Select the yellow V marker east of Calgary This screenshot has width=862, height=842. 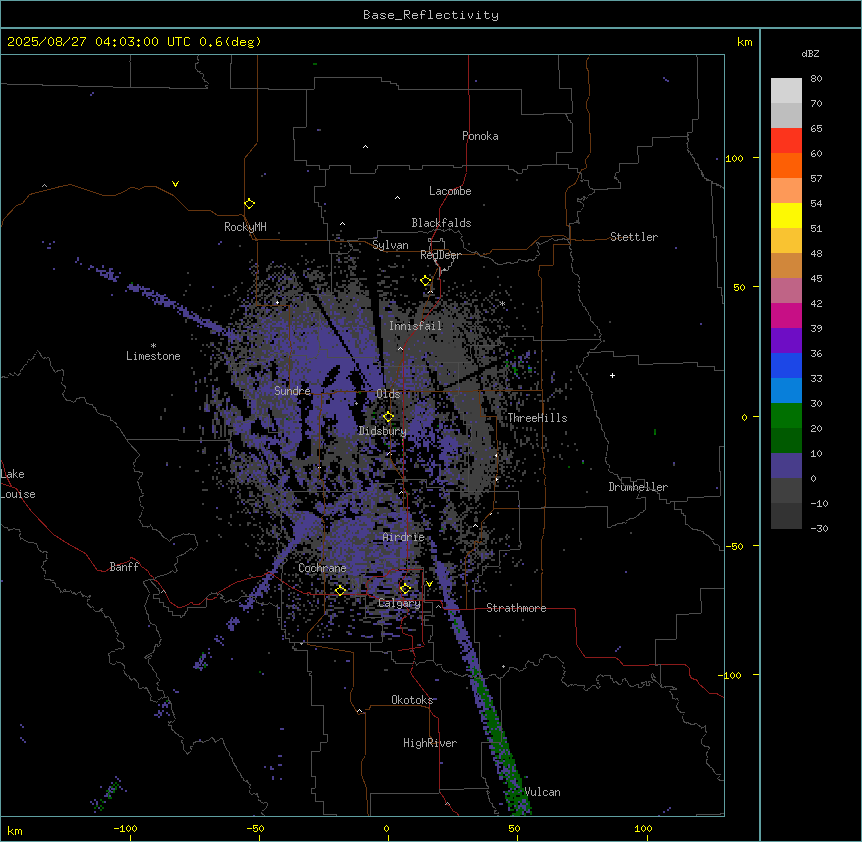429,584
